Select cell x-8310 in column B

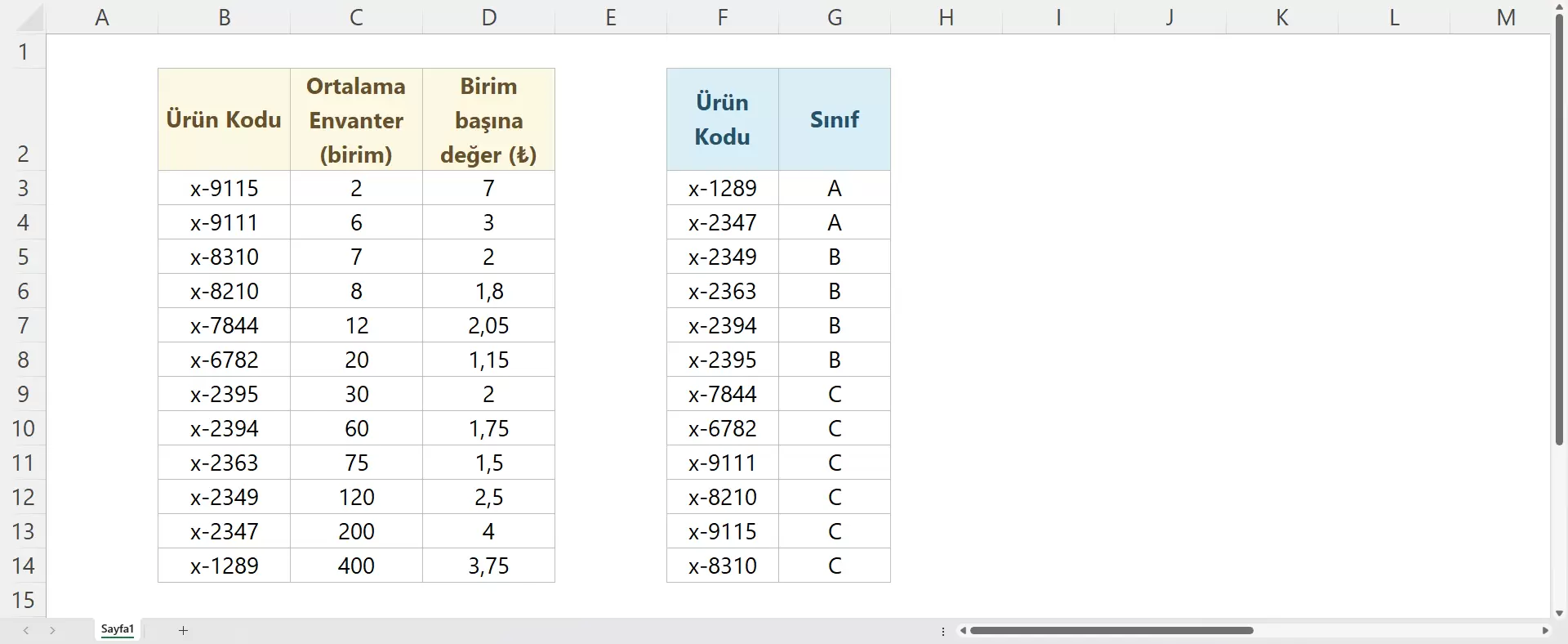point(225,257)
